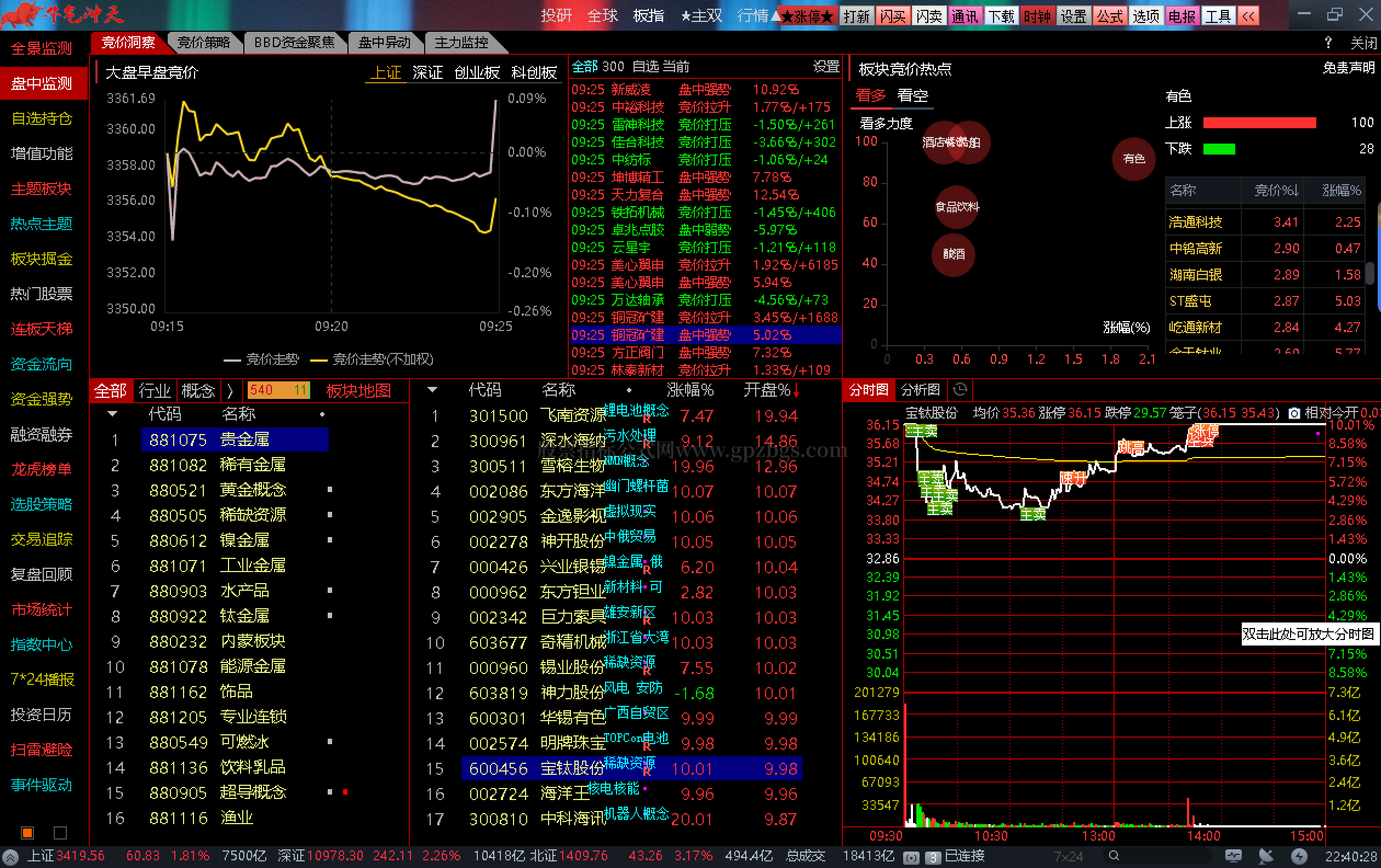Screen dimensions: 1381x868
Task: Click the red 上涨 progress bar
Action: tap(1259, 123)
